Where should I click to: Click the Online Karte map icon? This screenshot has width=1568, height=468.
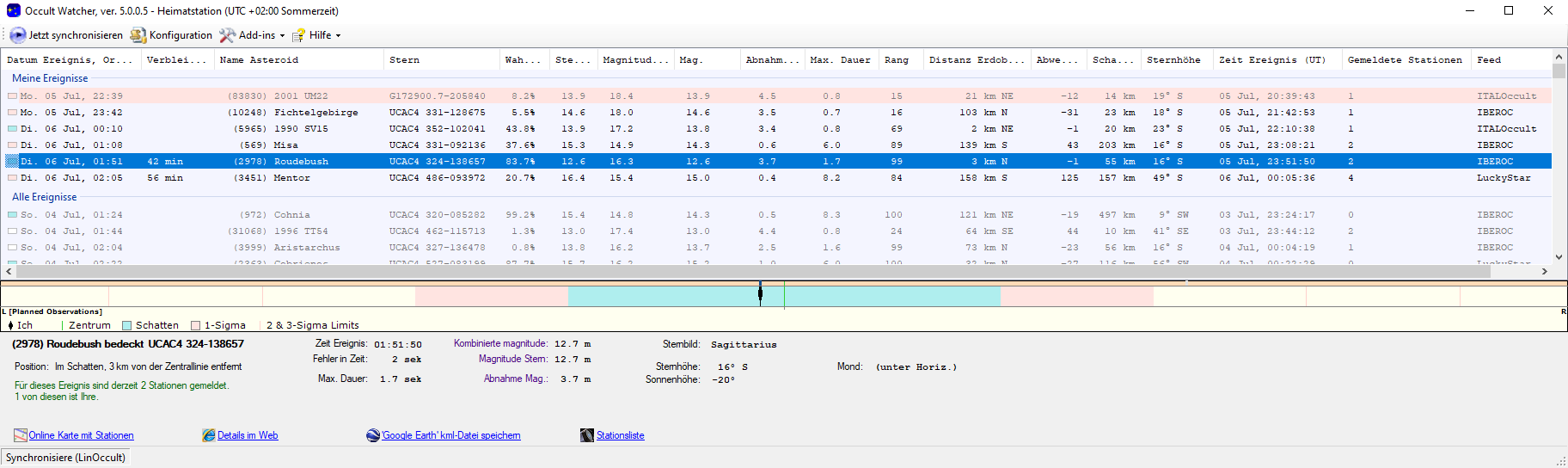(21, 435)
